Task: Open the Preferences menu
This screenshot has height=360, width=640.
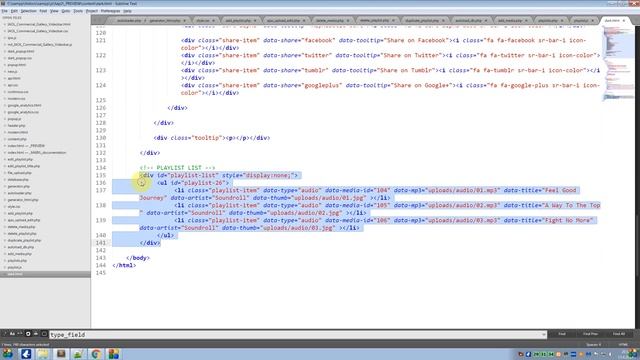Action: pyautogui.click(x=110, y=11)
